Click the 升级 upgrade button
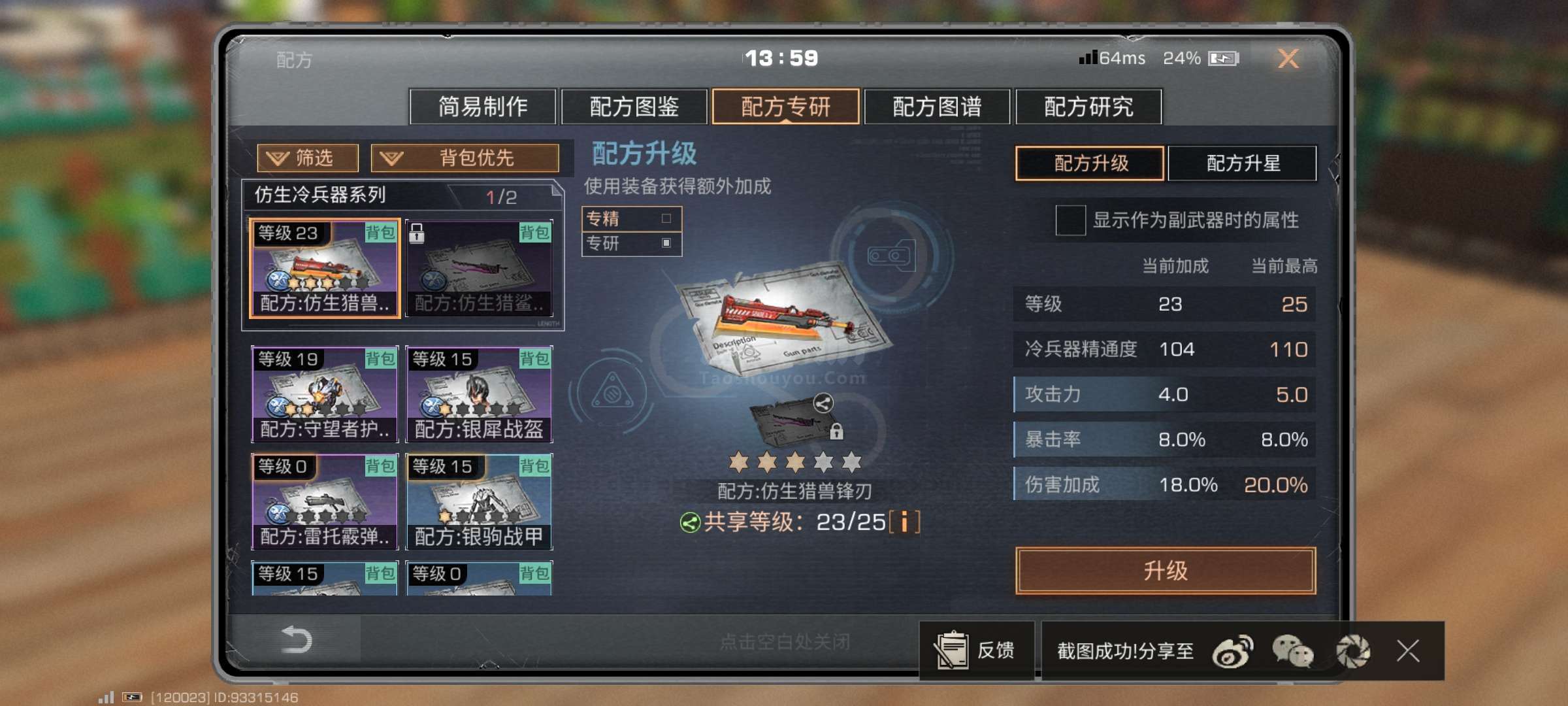Image resolution: width=1568 pixels, height=706 pixels. (x=1166, y=571)
